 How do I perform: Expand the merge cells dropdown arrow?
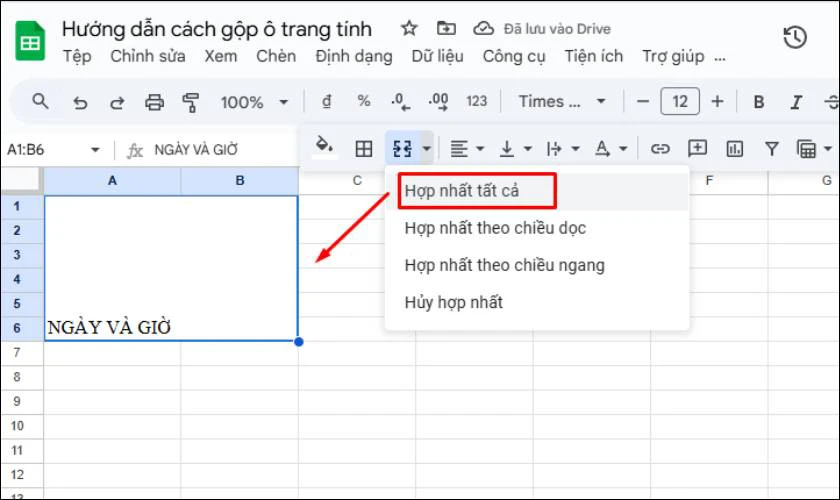coord(427,149)
